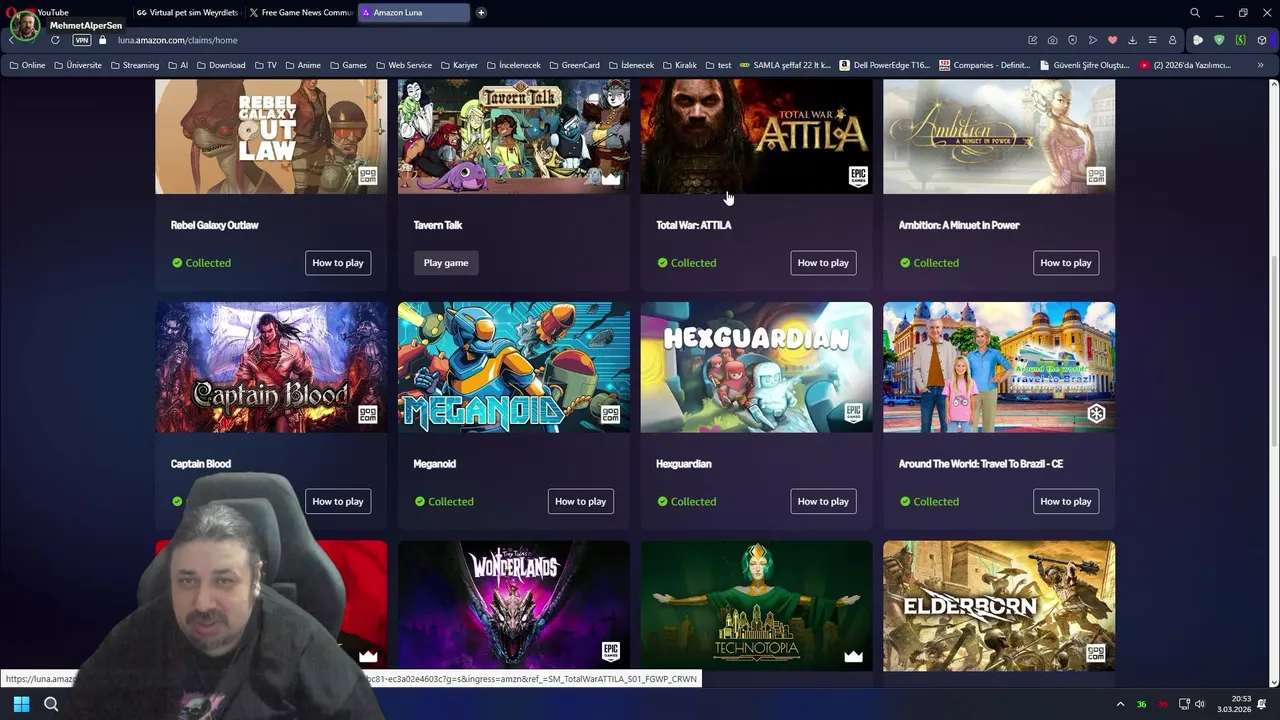The width and height of the screenshot is (1280, 720).
Task: Open the Download bookmarks folder
Action: coord(221,65)
